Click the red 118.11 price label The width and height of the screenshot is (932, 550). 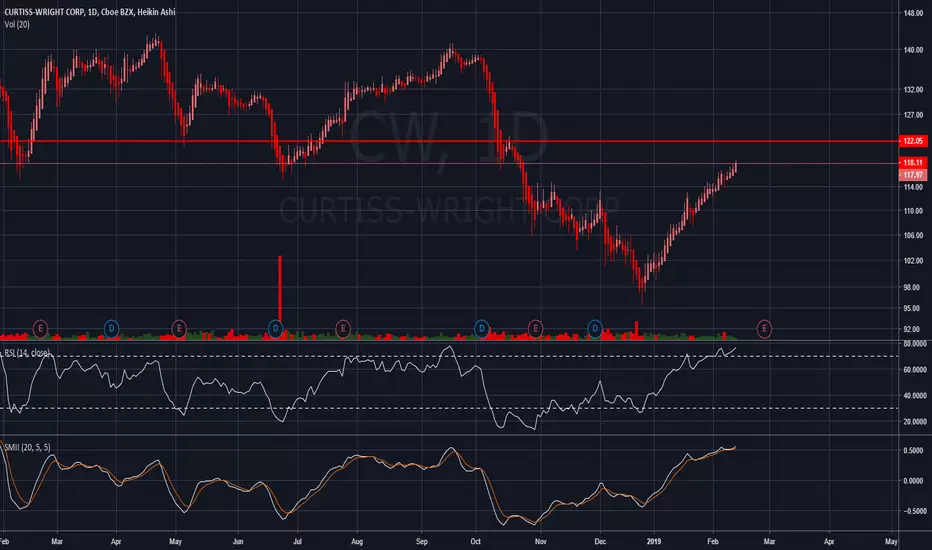pyautogui.click(x=913, y=162)
